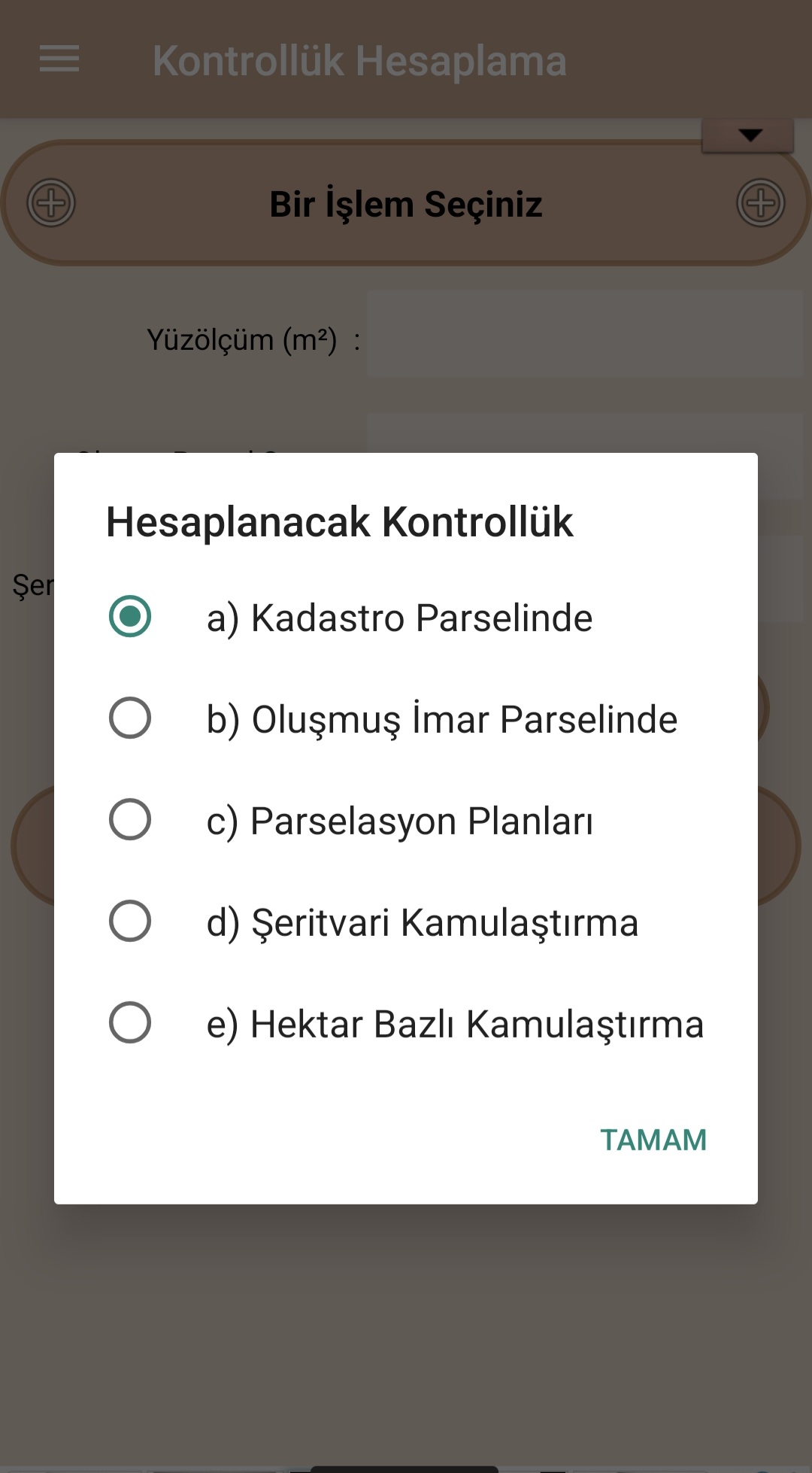Click the 'd) Şeritvari Kamulaştırma' label text
The image size is (812, 1473).
point(422,923)
